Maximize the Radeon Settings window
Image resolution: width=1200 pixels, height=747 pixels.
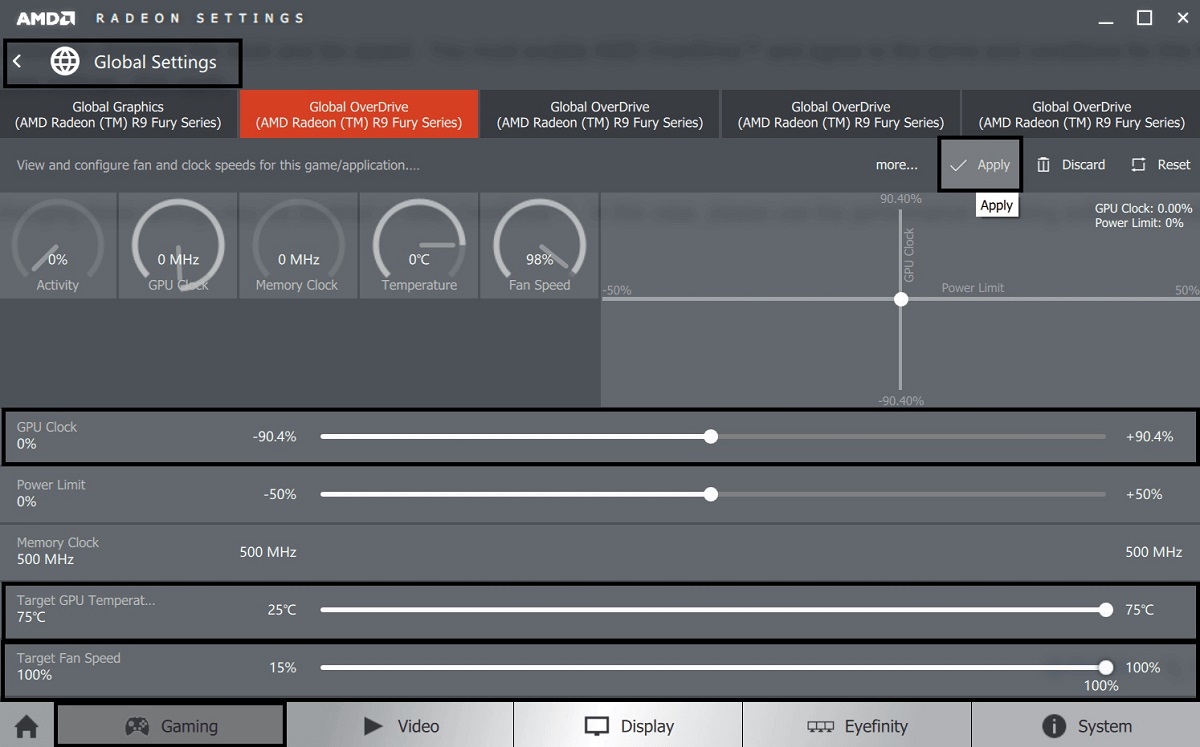[1145, 18]
